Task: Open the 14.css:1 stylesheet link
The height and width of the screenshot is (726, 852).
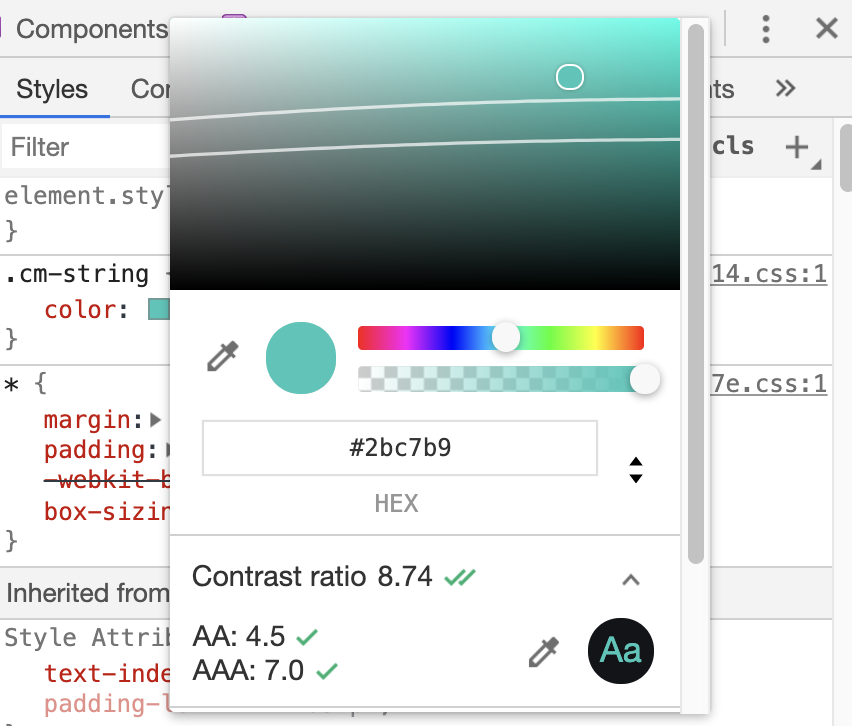Action: click(769, 273)
